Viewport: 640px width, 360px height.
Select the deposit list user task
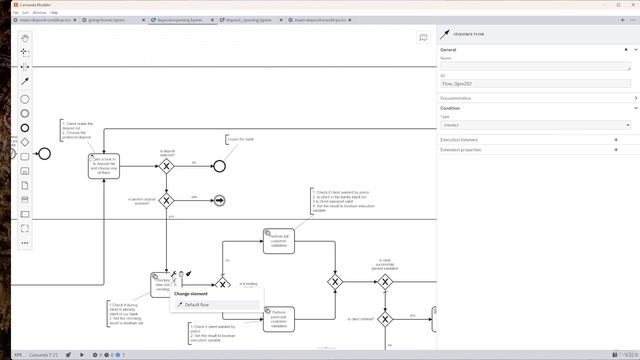click(x=104, y=166)
